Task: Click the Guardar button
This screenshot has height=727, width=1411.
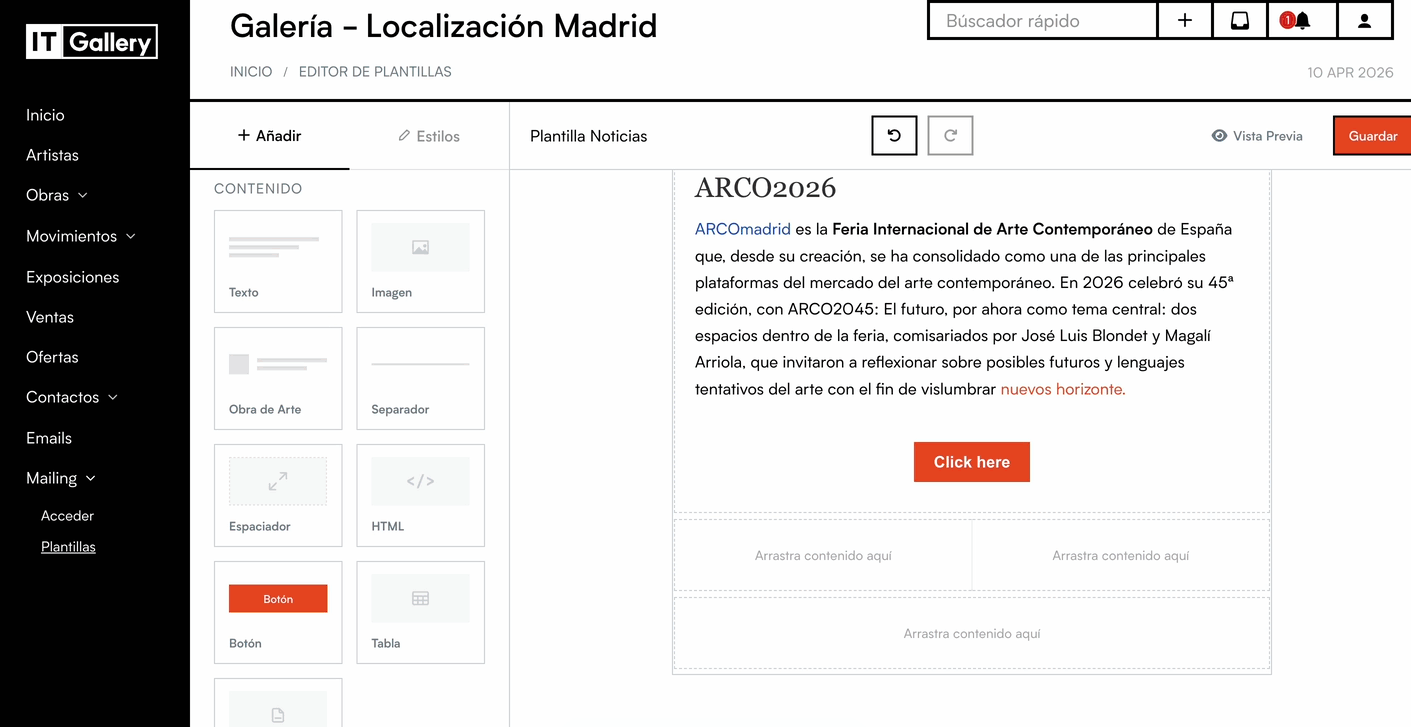Action: [x=1372, y=136]
